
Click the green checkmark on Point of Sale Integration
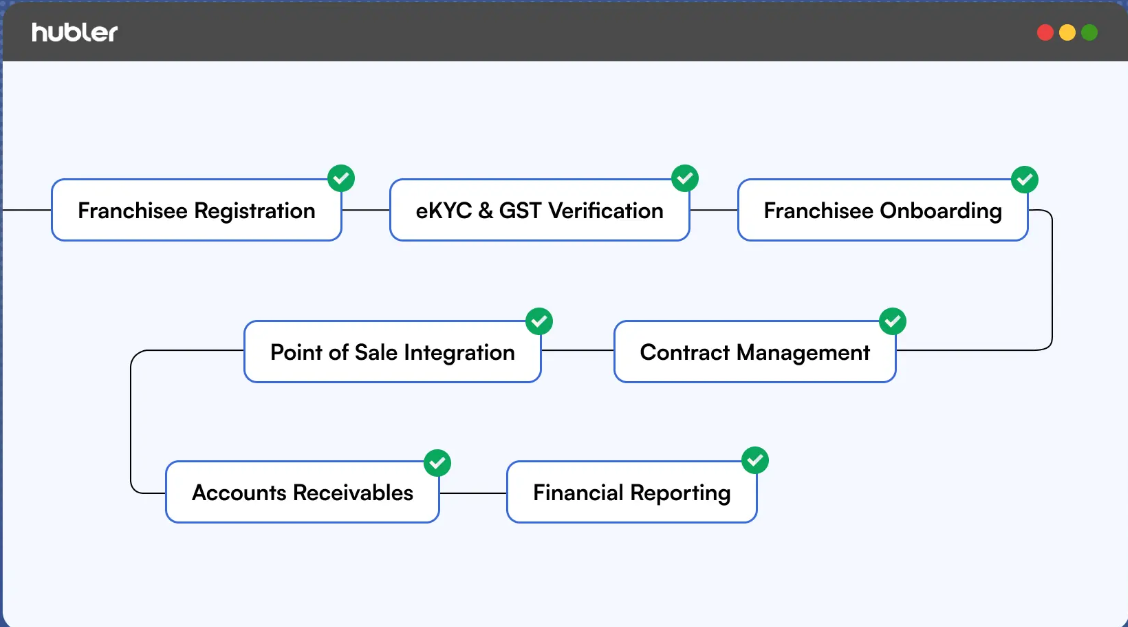point(539,321)
